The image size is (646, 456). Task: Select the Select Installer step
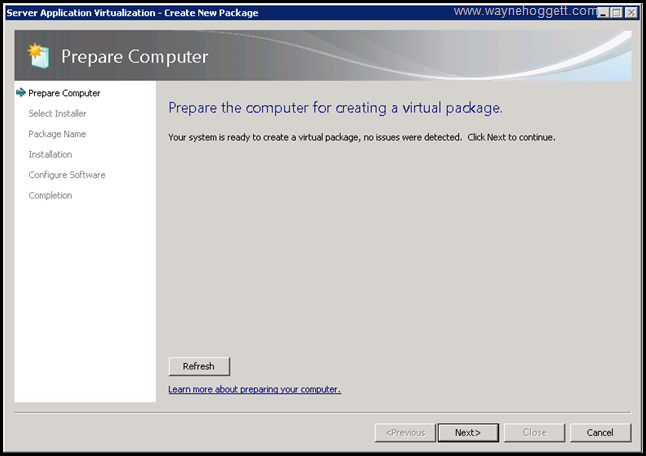click(57, 114)
